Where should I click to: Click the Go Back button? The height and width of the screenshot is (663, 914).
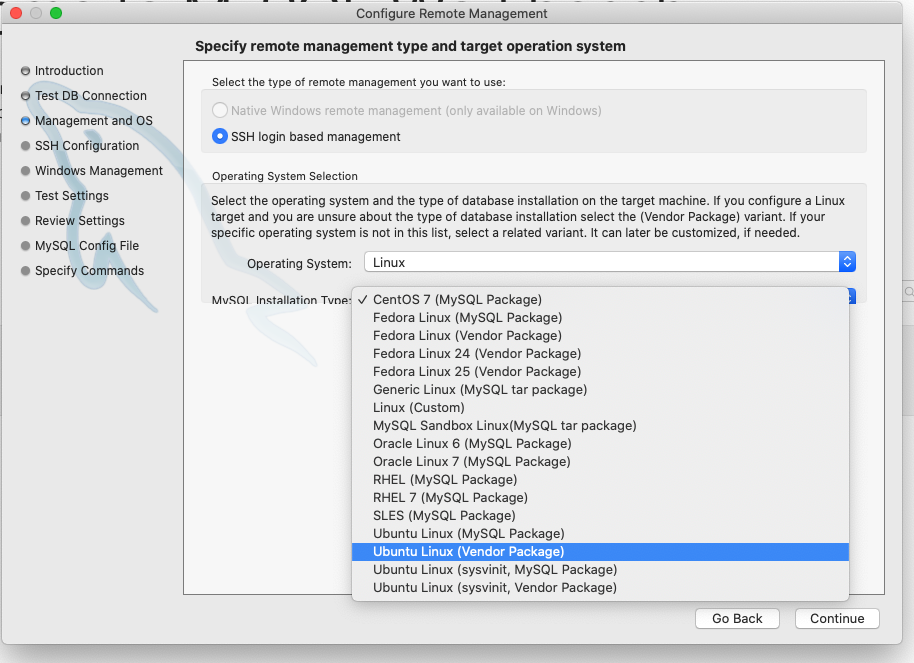click(737, 619)
